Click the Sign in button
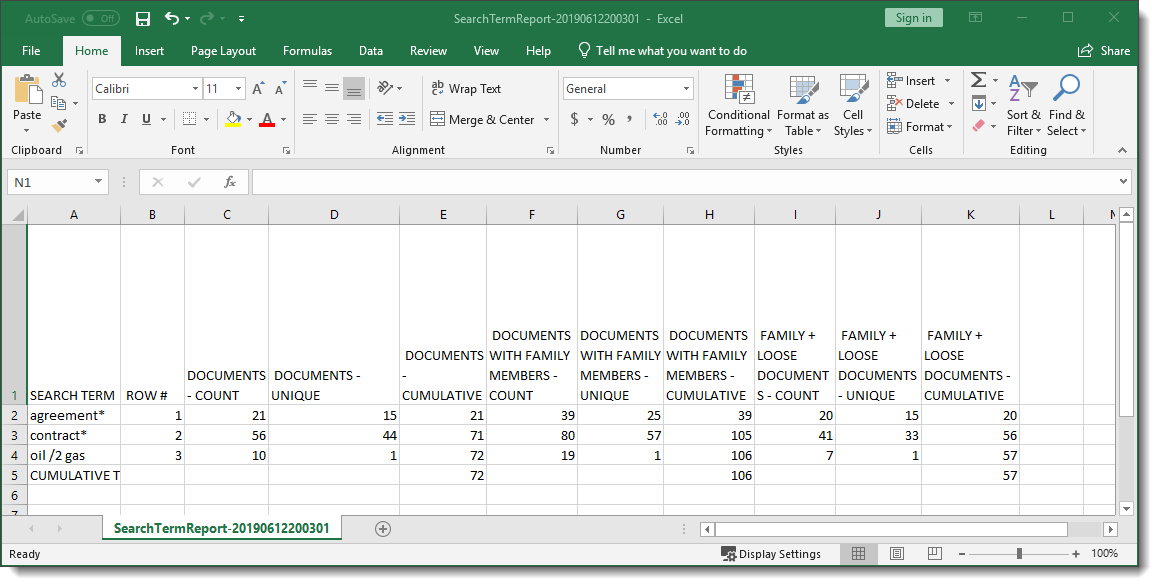1159x587 pixels. pos(914,18)
